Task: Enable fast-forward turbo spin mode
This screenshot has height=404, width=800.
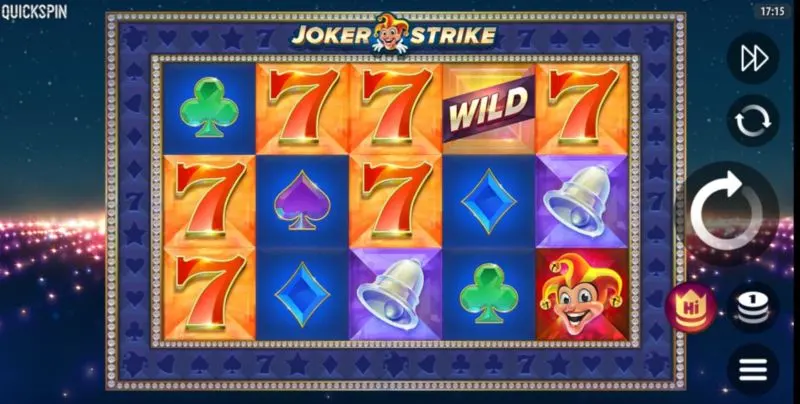Action: point(753,58)
